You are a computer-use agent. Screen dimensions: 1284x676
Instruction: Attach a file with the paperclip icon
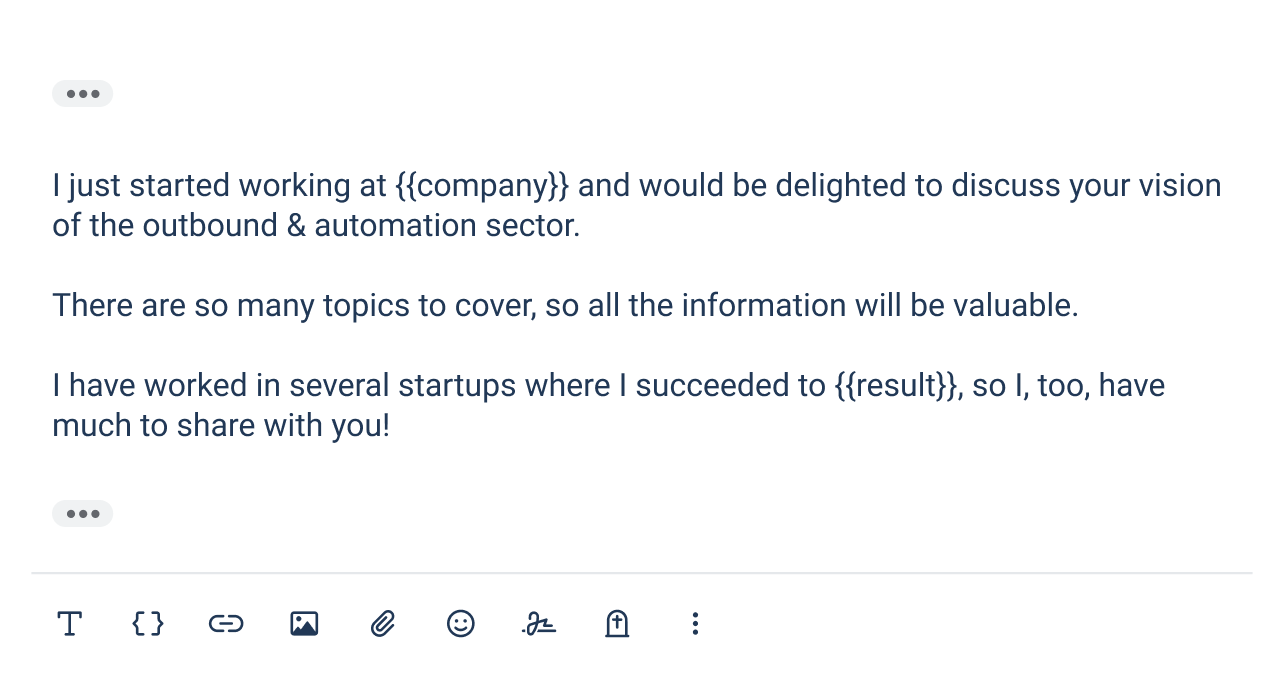[383, 623]
